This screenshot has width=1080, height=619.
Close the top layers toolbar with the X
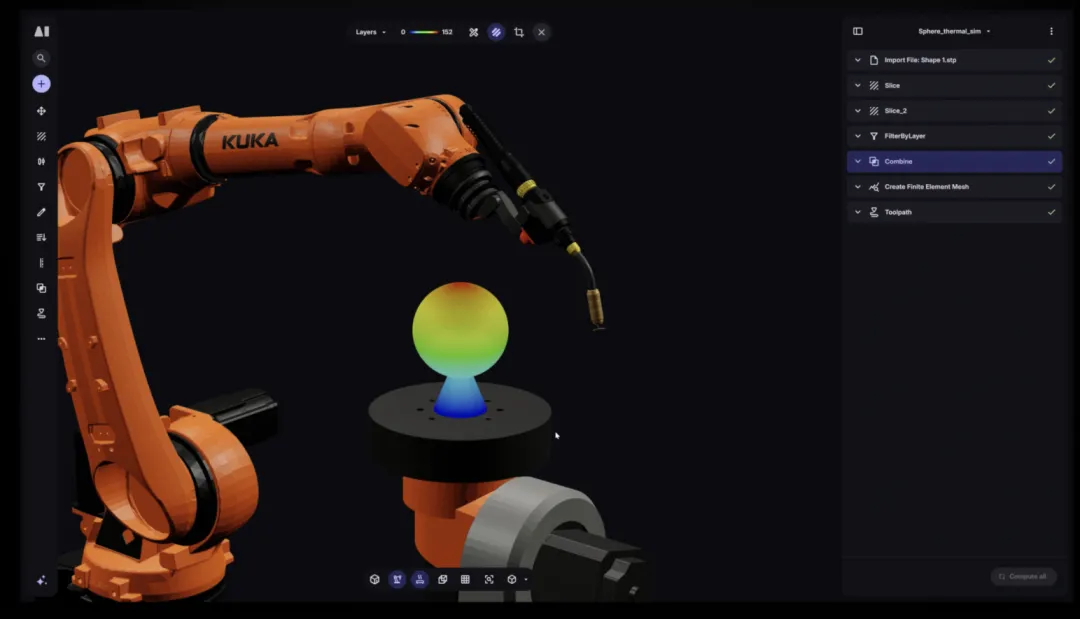point(541,32)
